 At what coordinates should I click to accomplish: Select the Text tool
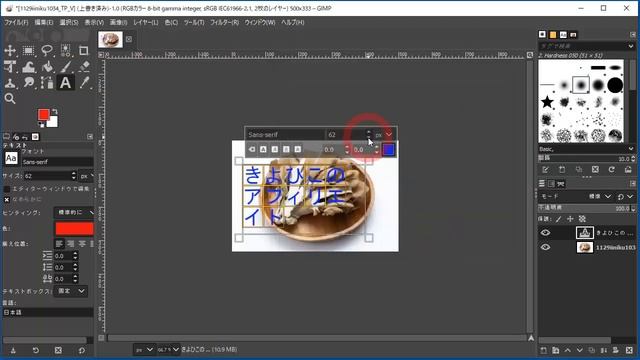tap(65, 83)
